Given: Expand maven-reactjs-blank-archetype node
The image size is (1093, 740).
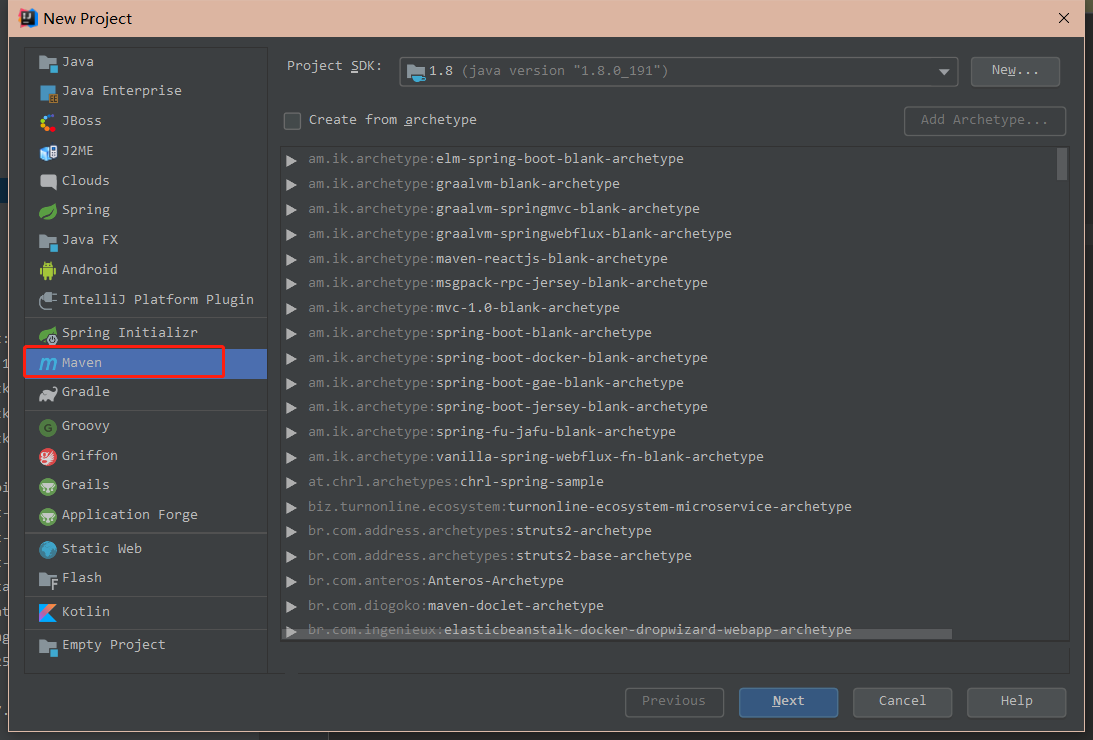Looking at the screenshot, I should coord(291,260).
